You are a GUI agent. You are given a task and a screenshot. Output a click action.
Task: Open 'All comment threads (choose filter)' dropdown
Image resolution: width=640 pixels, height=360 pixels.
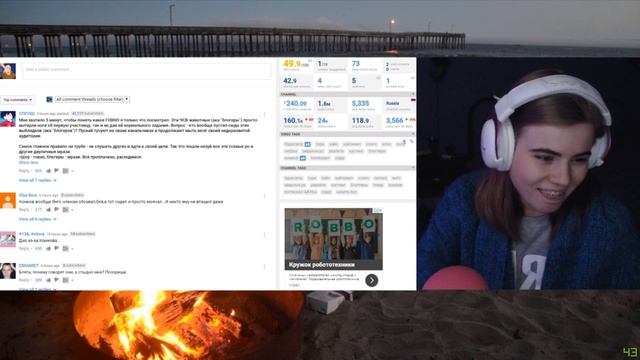click(x=92, y=99)
